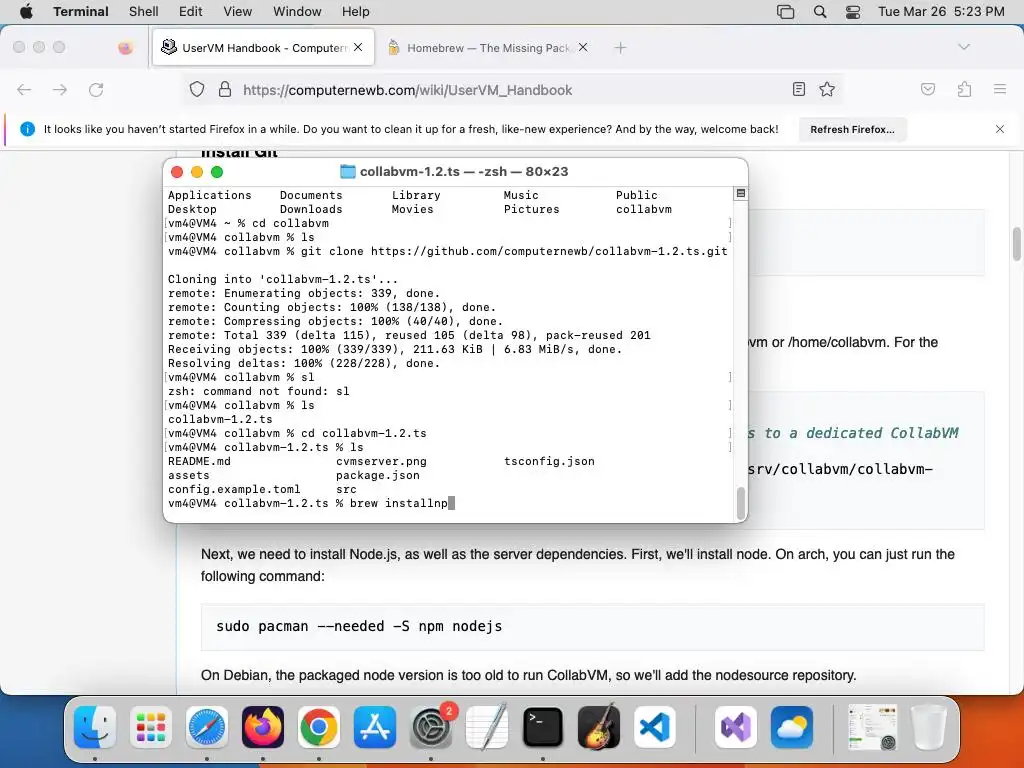Open Firefox application hamburger menu
1024x768 pixels.
point(1000,89)
